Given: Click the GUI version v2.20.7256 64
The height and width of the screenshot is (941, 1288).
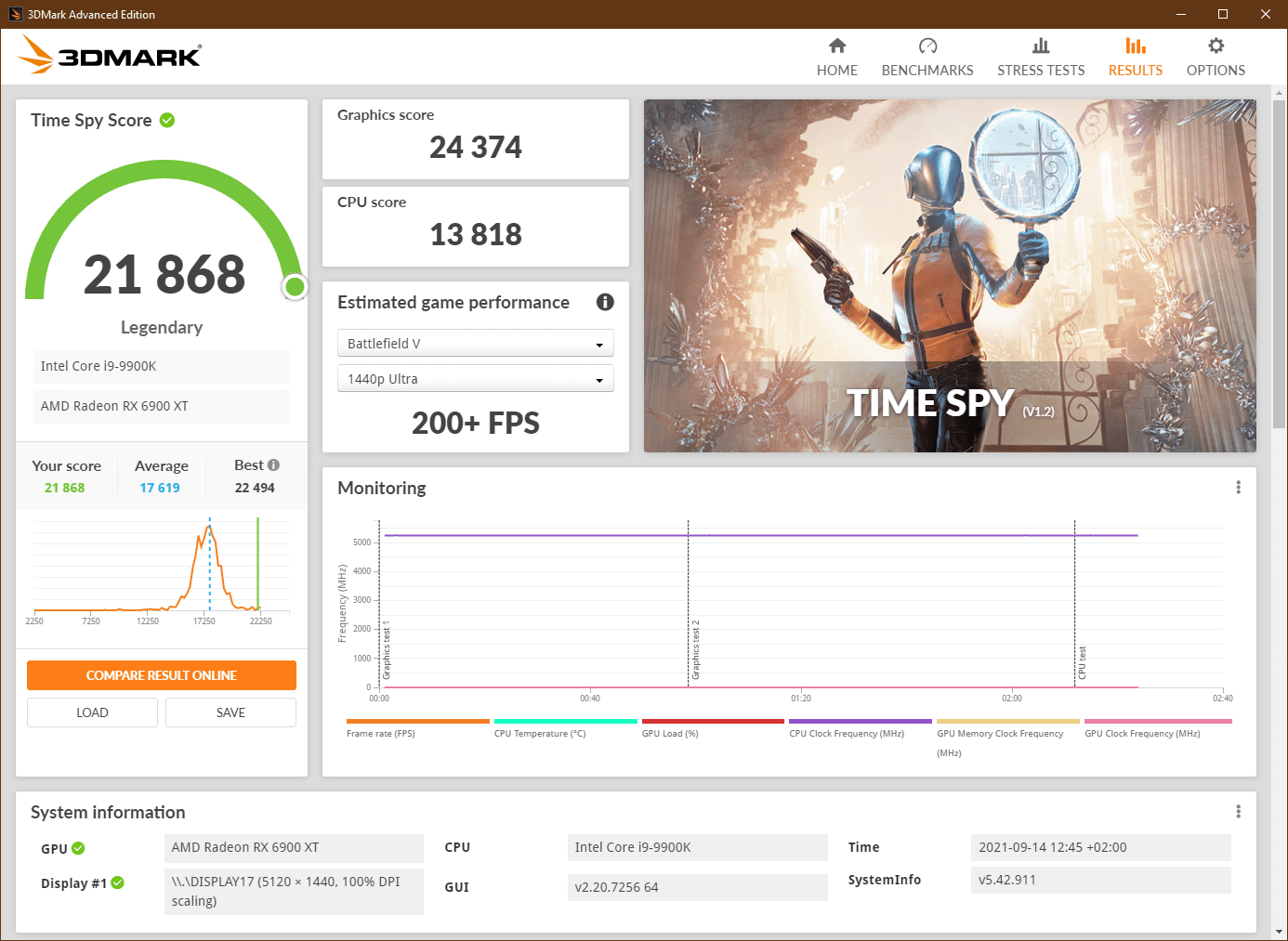Looking at the screenshot, I should coord(698,887).
